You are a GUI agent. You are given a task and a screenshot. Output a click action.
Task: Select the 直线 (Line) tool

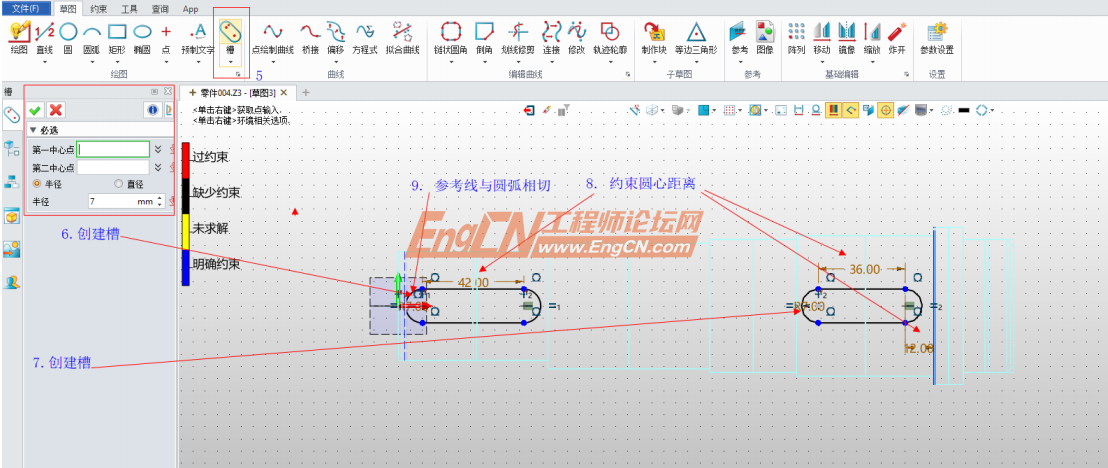tap(45, 37)
